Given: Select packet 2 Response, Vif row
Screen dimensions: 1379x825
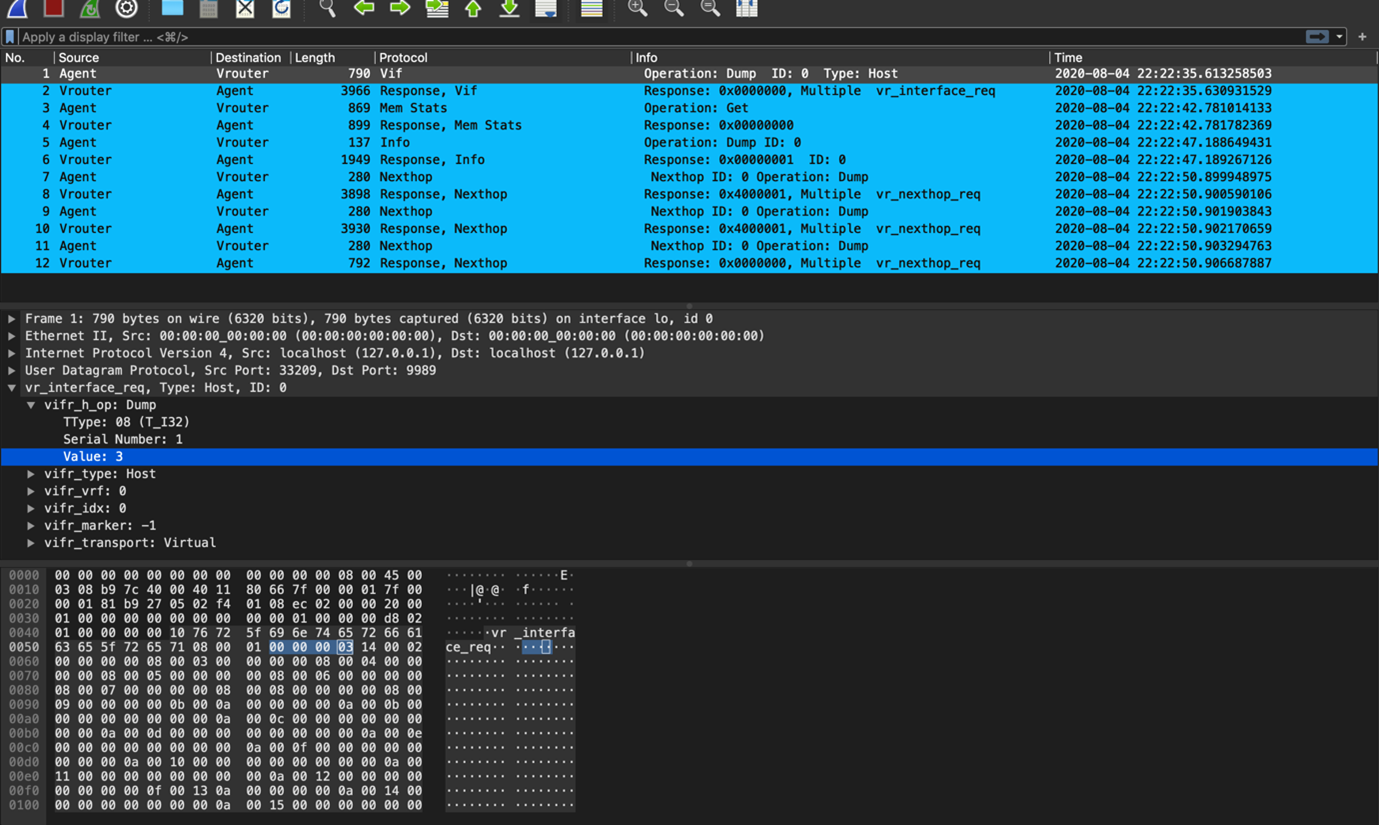Looking at the screenshot, I should (689, 91).
